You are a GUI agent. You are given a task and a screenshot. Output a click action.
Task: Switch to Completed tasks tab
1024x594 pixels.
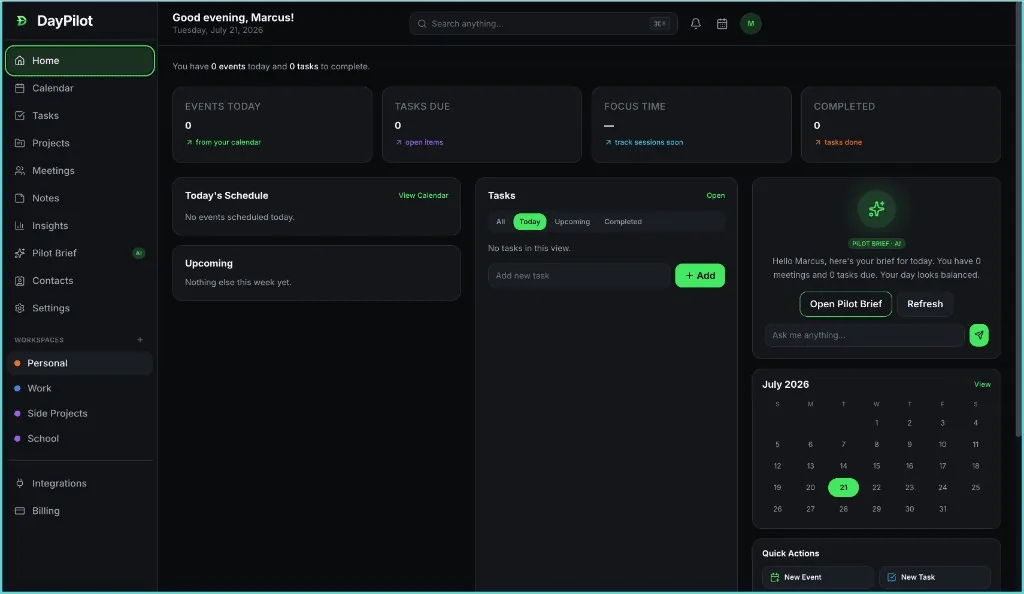click(x=622, y=222)
